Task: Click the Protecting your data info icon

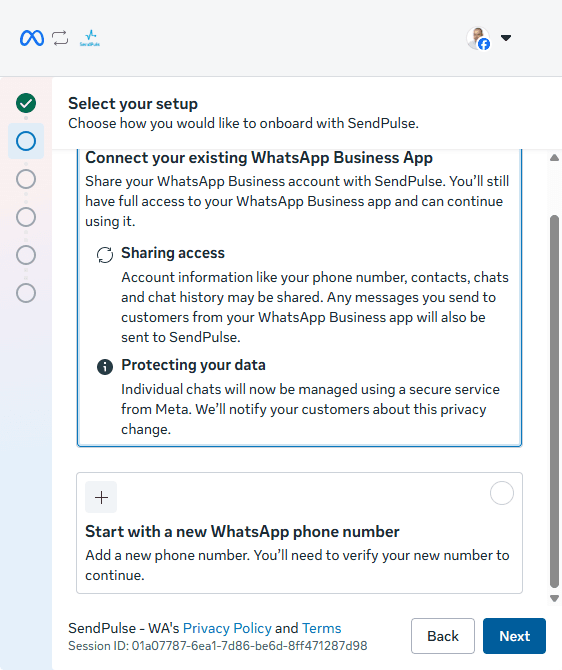Action: (105, 367)
